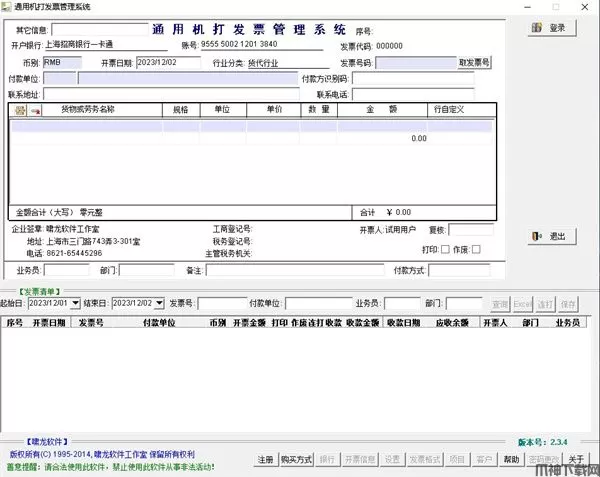Click the 联系地址 address input field
Image resolution: width=600 pixels, height=477 pixels.
click(170, 94)
